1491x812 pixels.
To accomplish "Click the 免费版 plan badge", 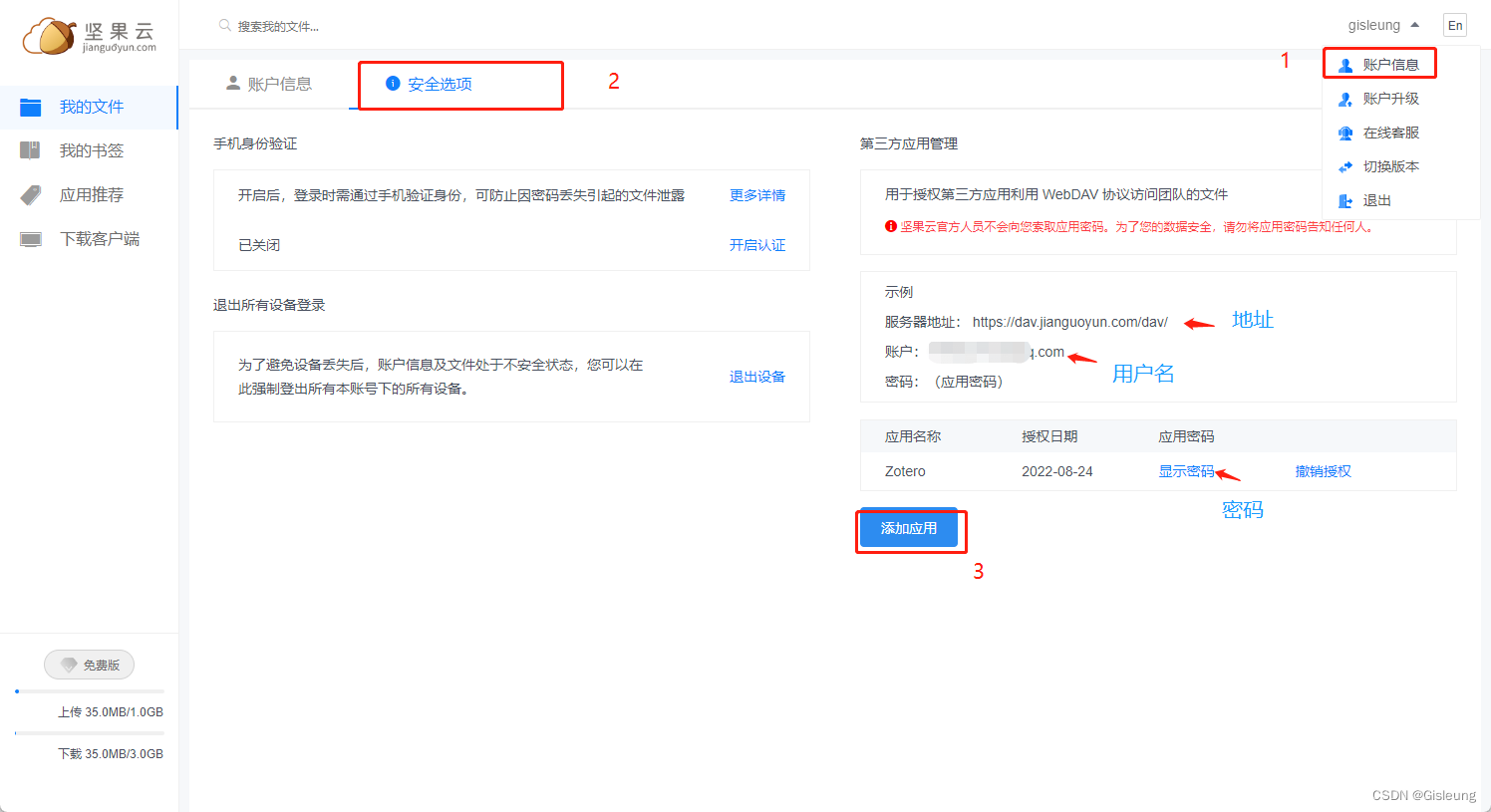I will [89, 665].
